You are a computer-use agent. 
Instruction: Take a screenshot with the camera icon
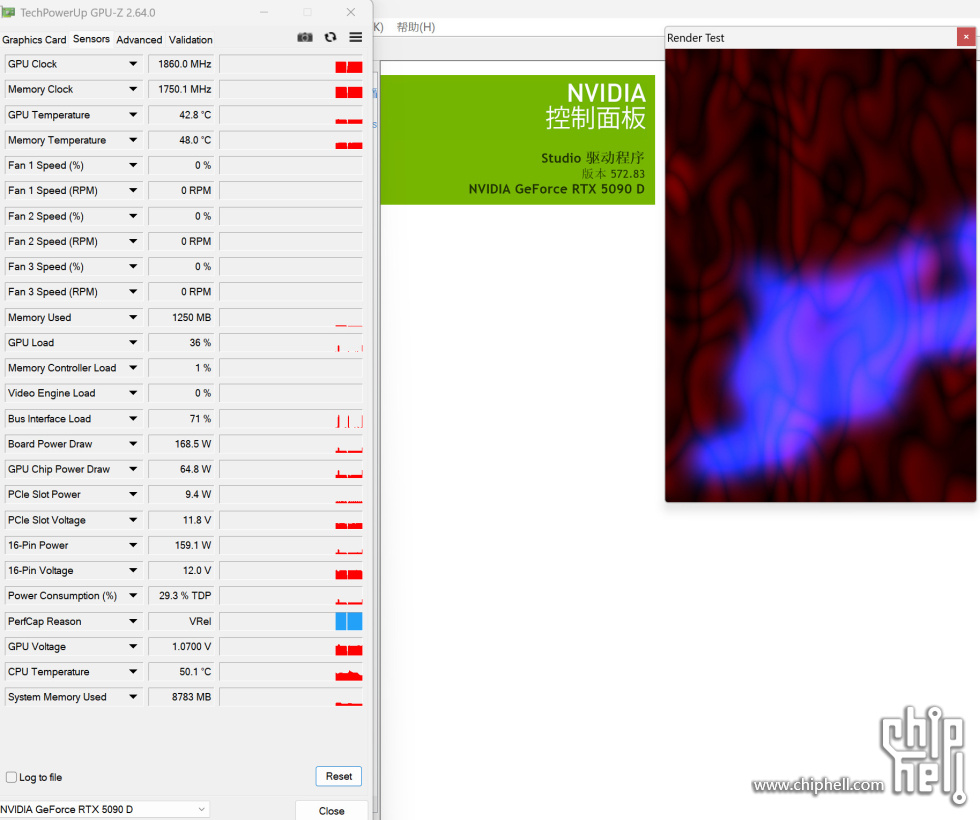point(305,38)
